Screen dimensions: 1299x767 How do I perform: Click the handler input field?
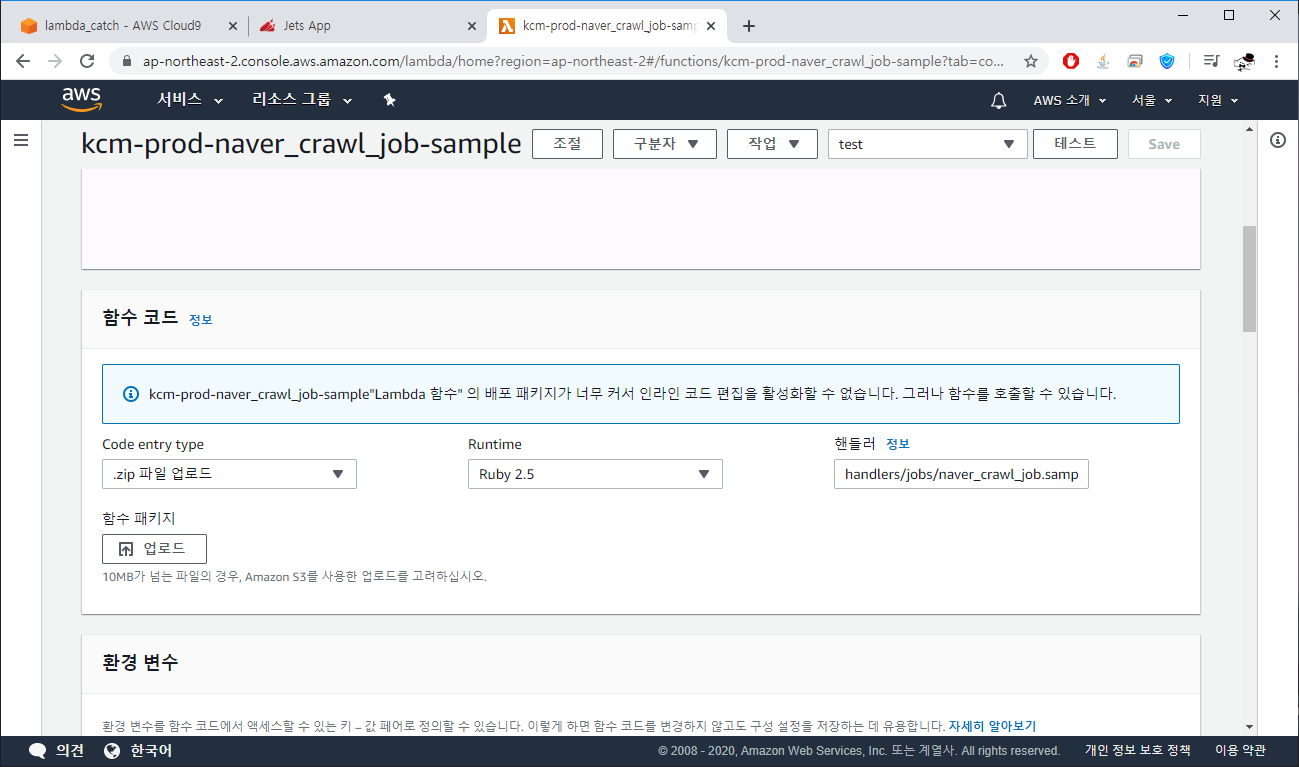(x=961, y=474)
